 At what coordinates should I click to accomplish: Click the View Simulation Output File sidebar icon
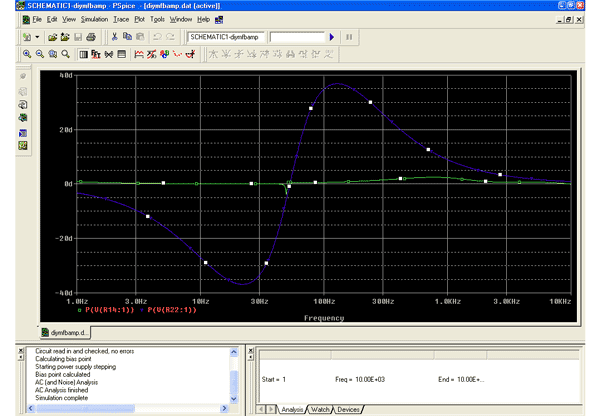(23, 104)
